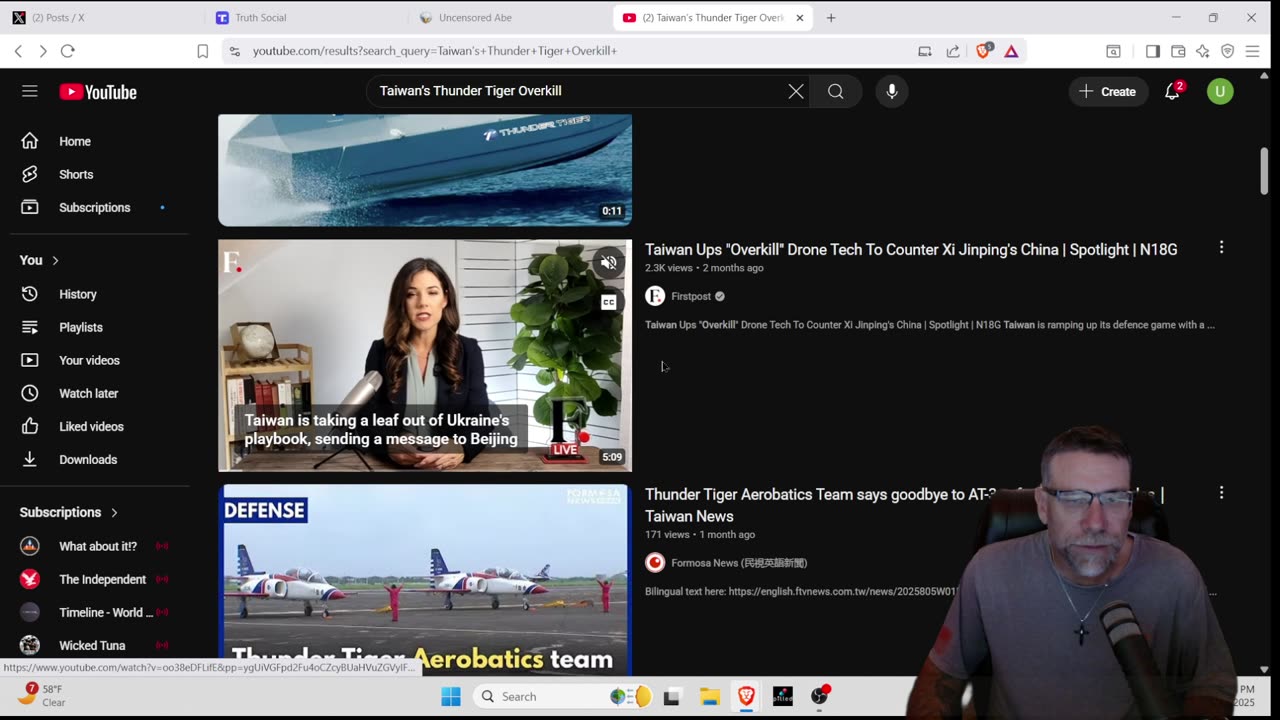Toggle captions CC on Firstpost preview

(x=608, y=302)
